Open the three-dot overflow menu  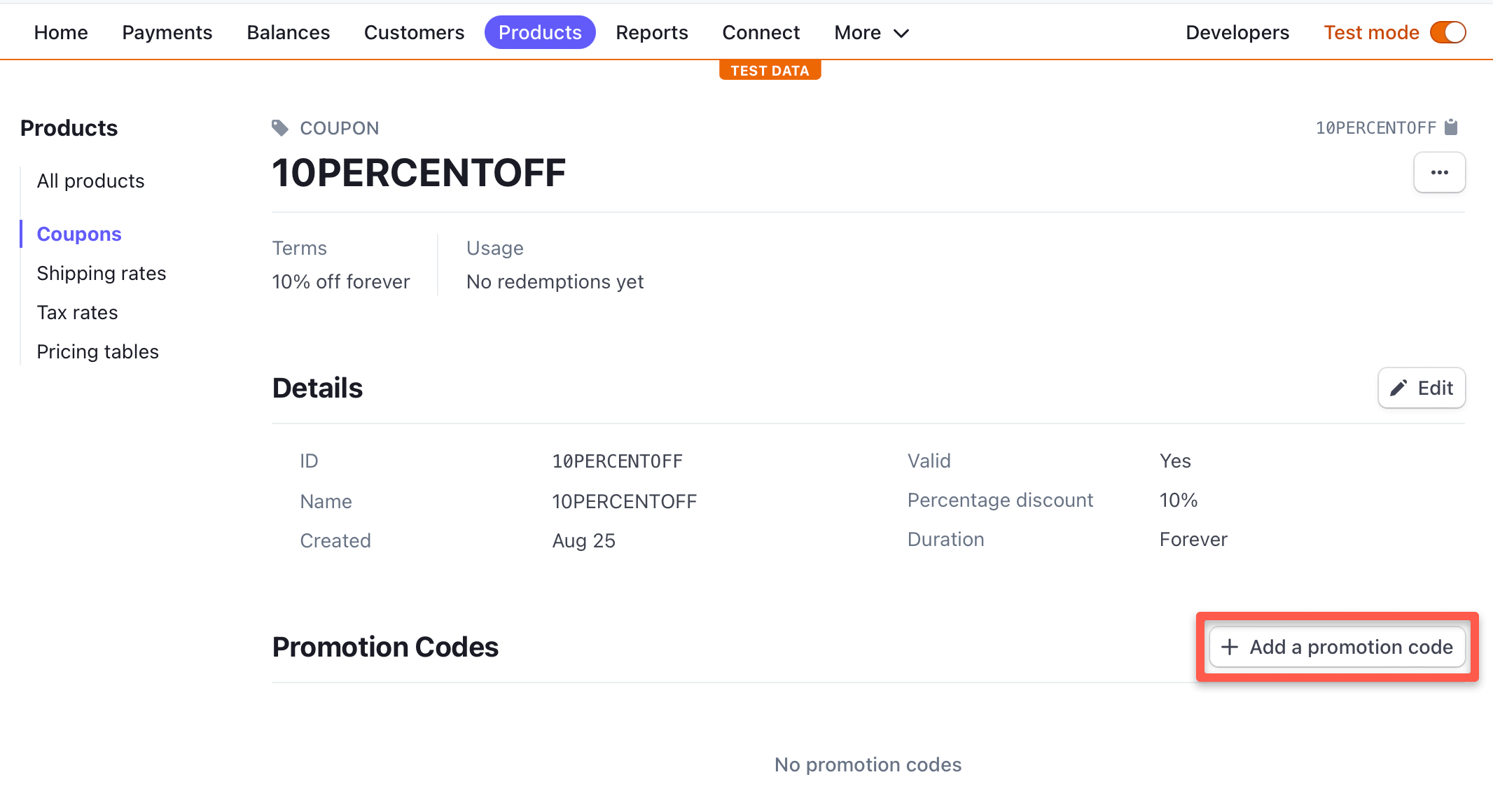1439,172
